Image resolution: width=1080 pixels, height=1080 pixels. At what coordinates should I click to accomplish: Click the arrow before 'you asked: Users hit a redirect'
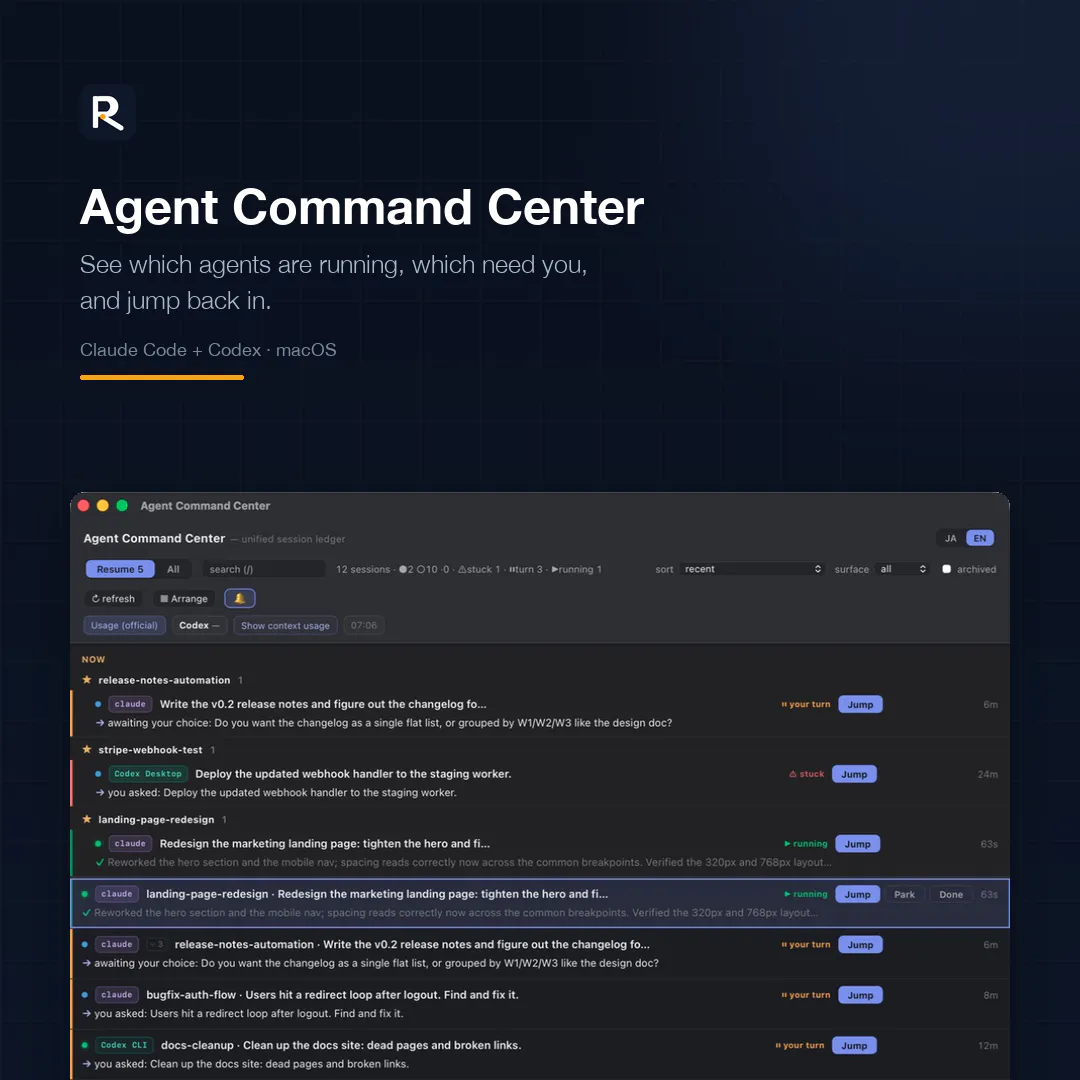coord(87,1013)
